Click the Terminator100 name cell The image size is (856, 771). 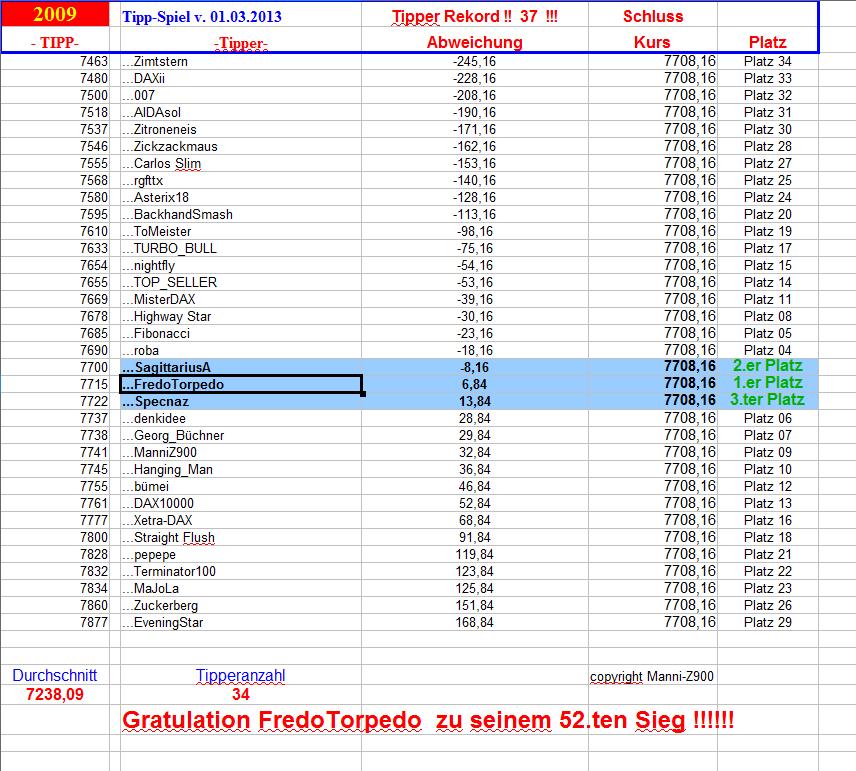(241, 571)
